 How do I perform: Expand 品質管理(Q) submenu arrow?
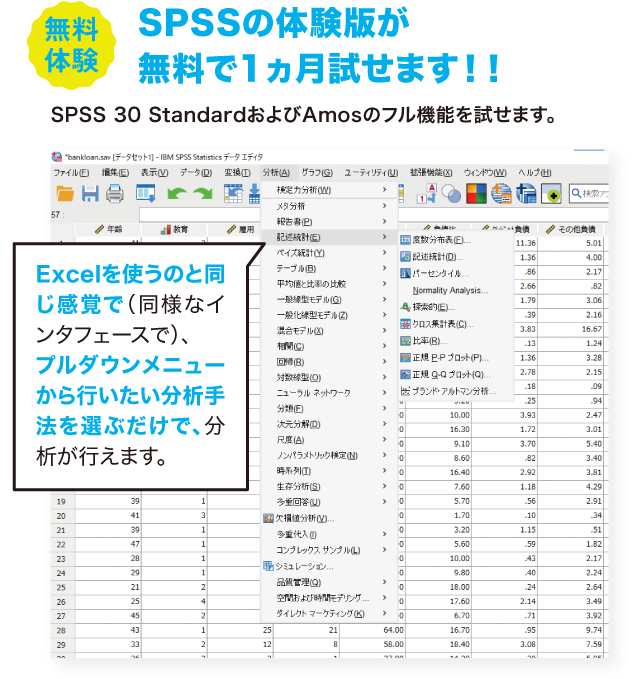[x=384, y=582]
